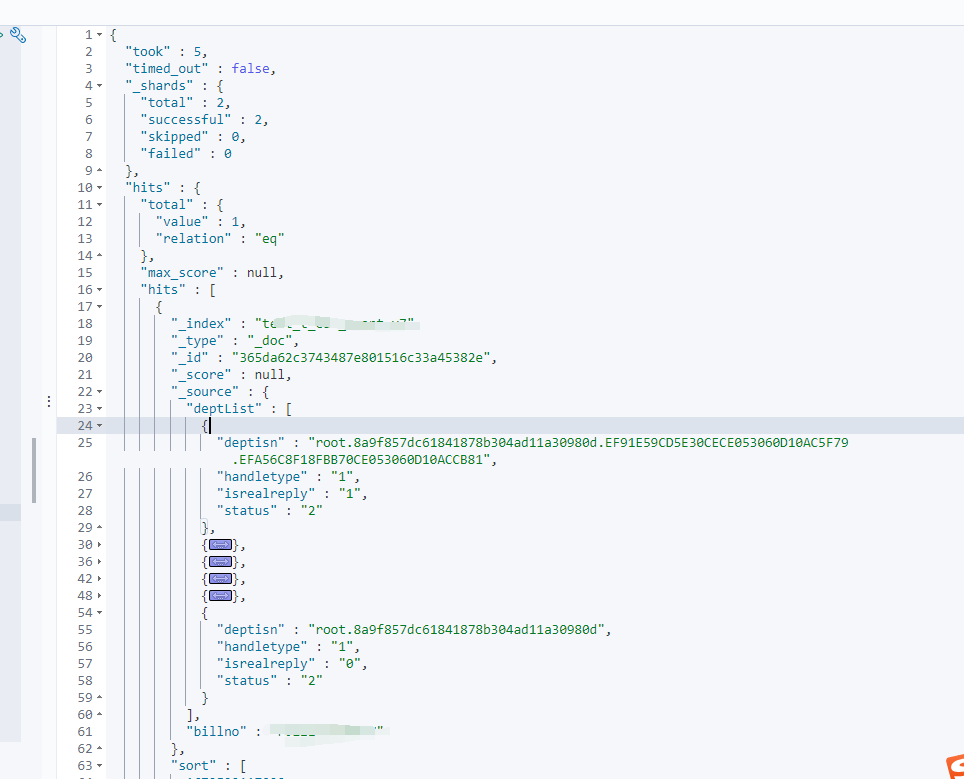Collapse the root object at line 1
The height and width of the screenshot is (779, 964).
click(x=100, y=35)
